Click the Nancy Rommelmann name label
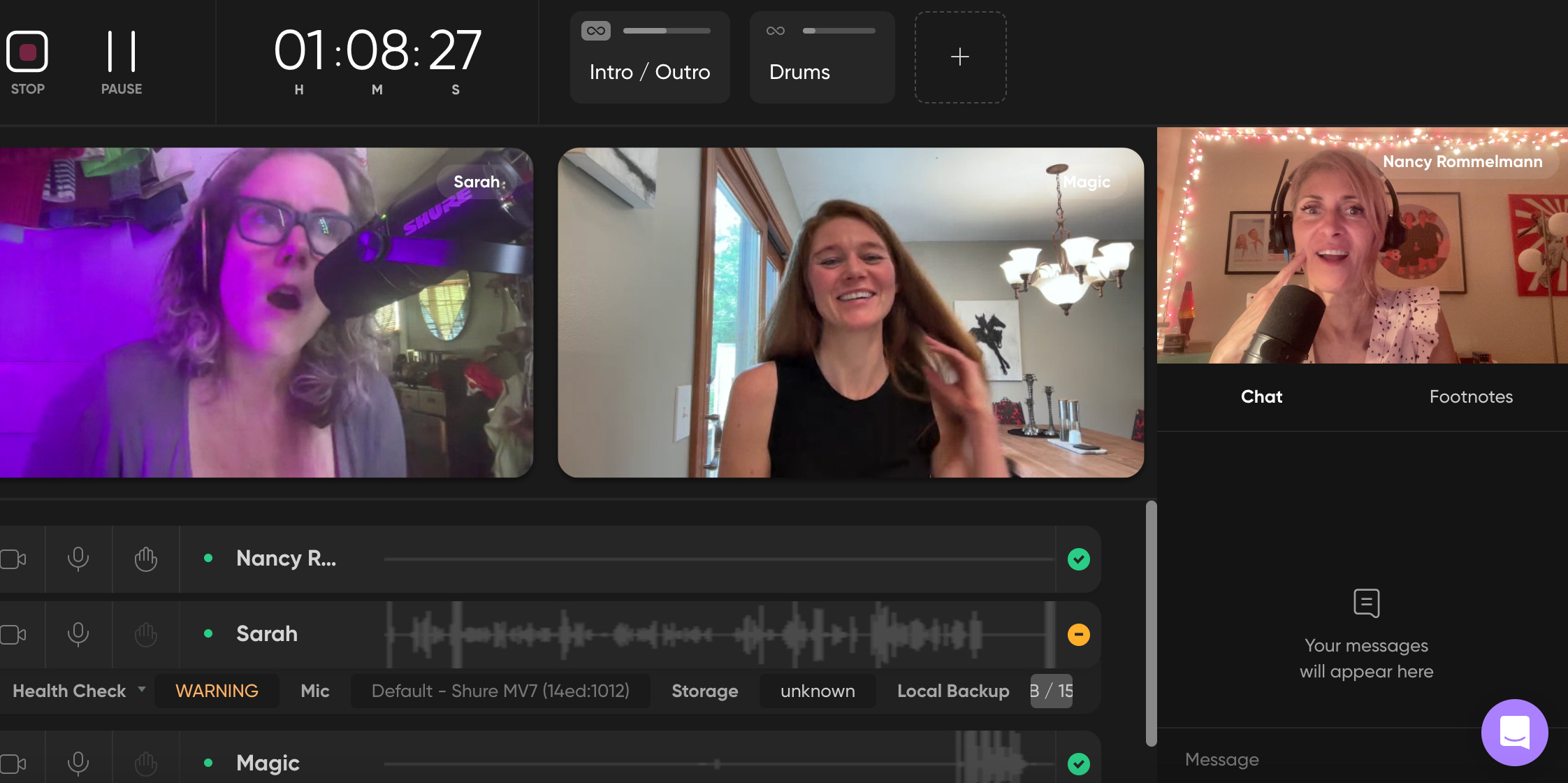The height and width of the screenshot is (783, 1568). 1462,161
